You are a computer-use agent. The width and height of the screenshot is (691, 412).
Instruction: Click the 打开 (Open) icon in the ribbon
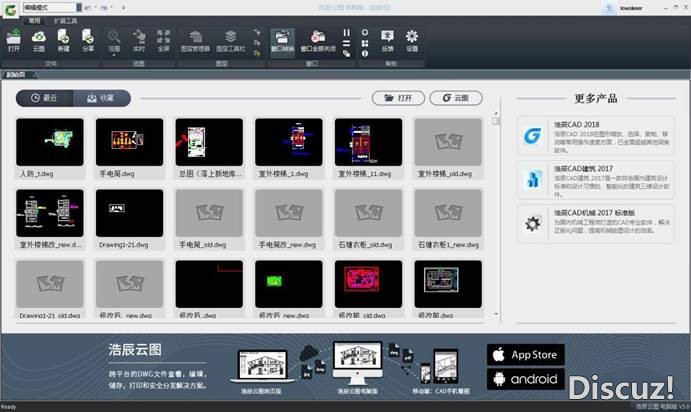[x=14, y=38]
